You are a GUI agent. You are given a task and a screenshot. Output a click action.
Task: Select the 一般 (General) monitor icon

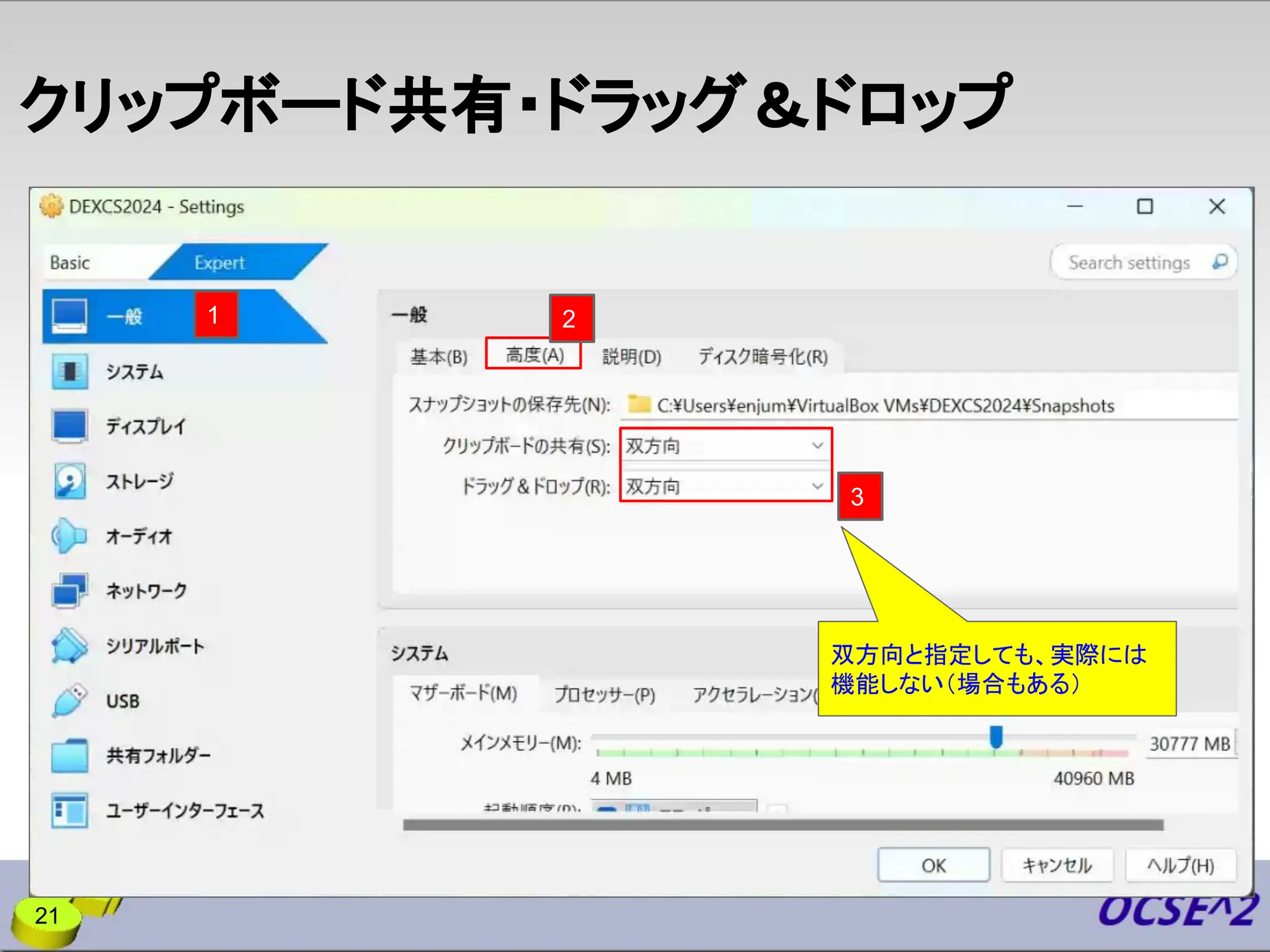69,315
